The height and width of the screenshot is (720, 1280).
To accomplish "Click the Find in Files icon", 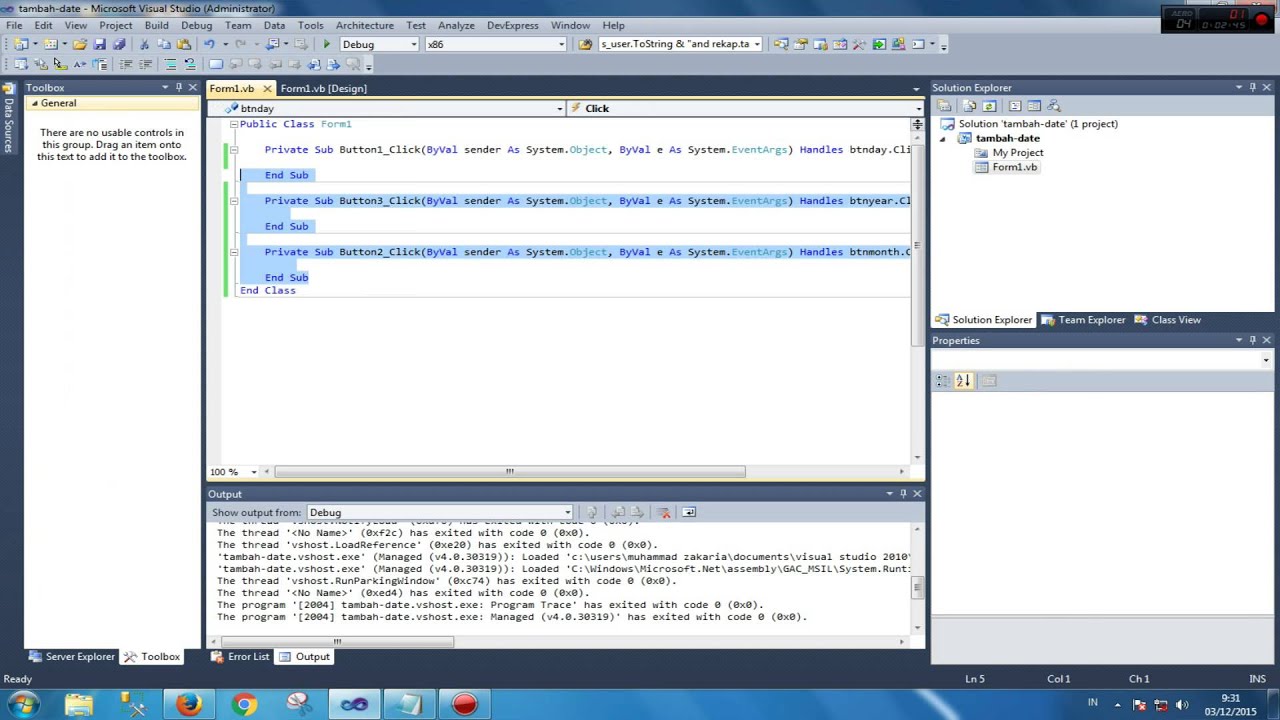I will pos(585,44).
